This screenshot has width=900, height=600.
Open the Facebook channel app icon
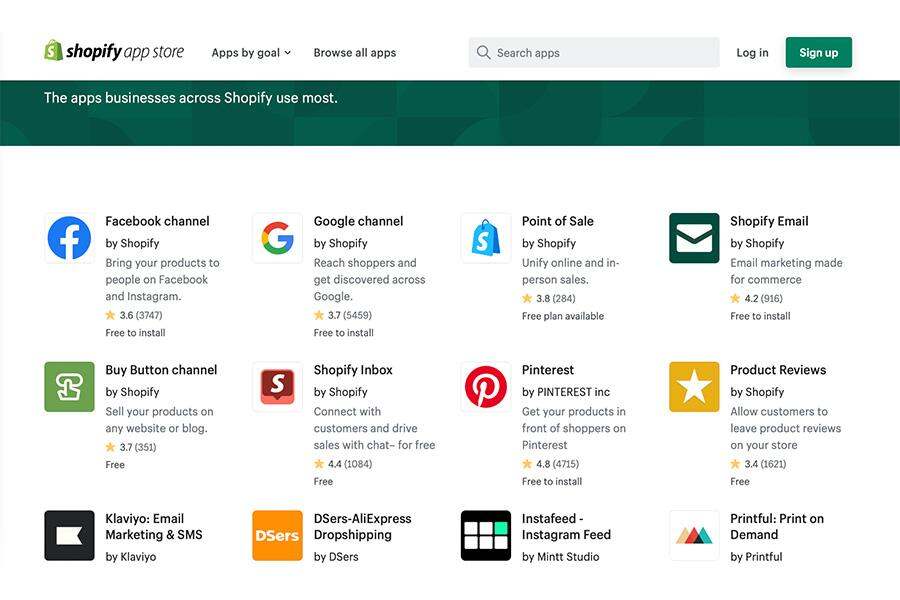(x=69, y=238)
